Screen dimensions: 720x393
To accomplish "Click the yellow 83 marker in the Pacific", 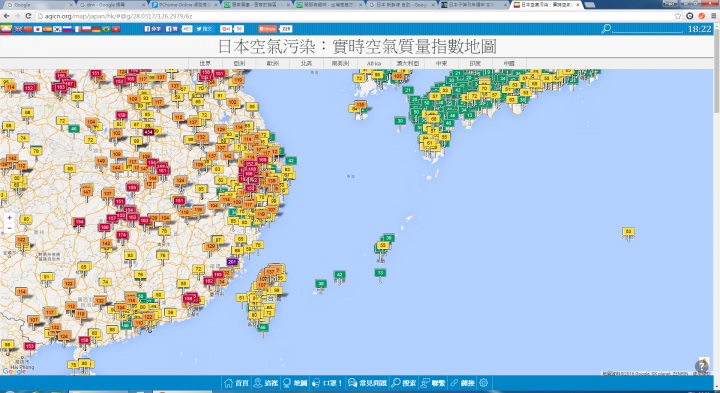I will (628, 231).
